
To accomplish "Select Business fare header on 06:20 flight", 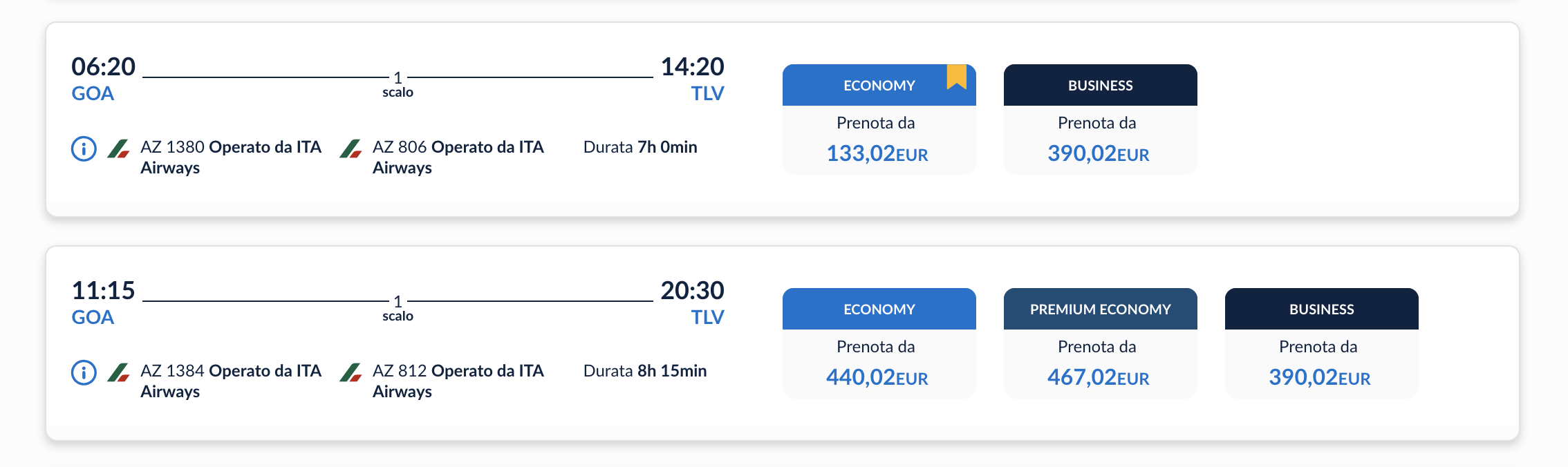I will (1100, 85).
